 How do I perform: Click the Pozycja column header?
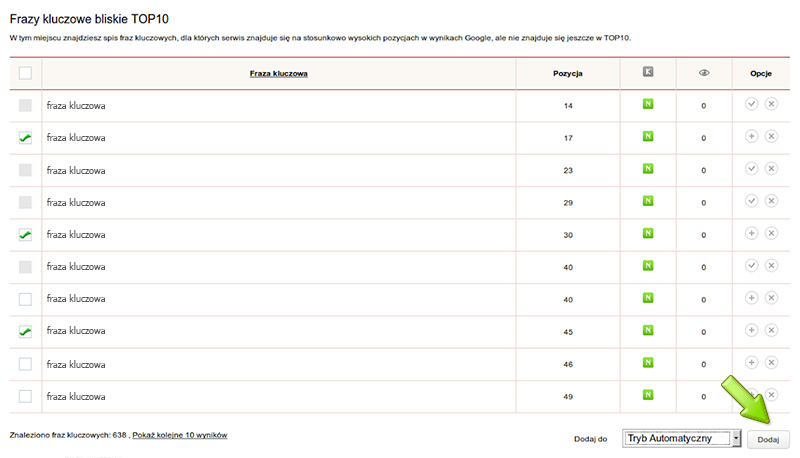567,73
